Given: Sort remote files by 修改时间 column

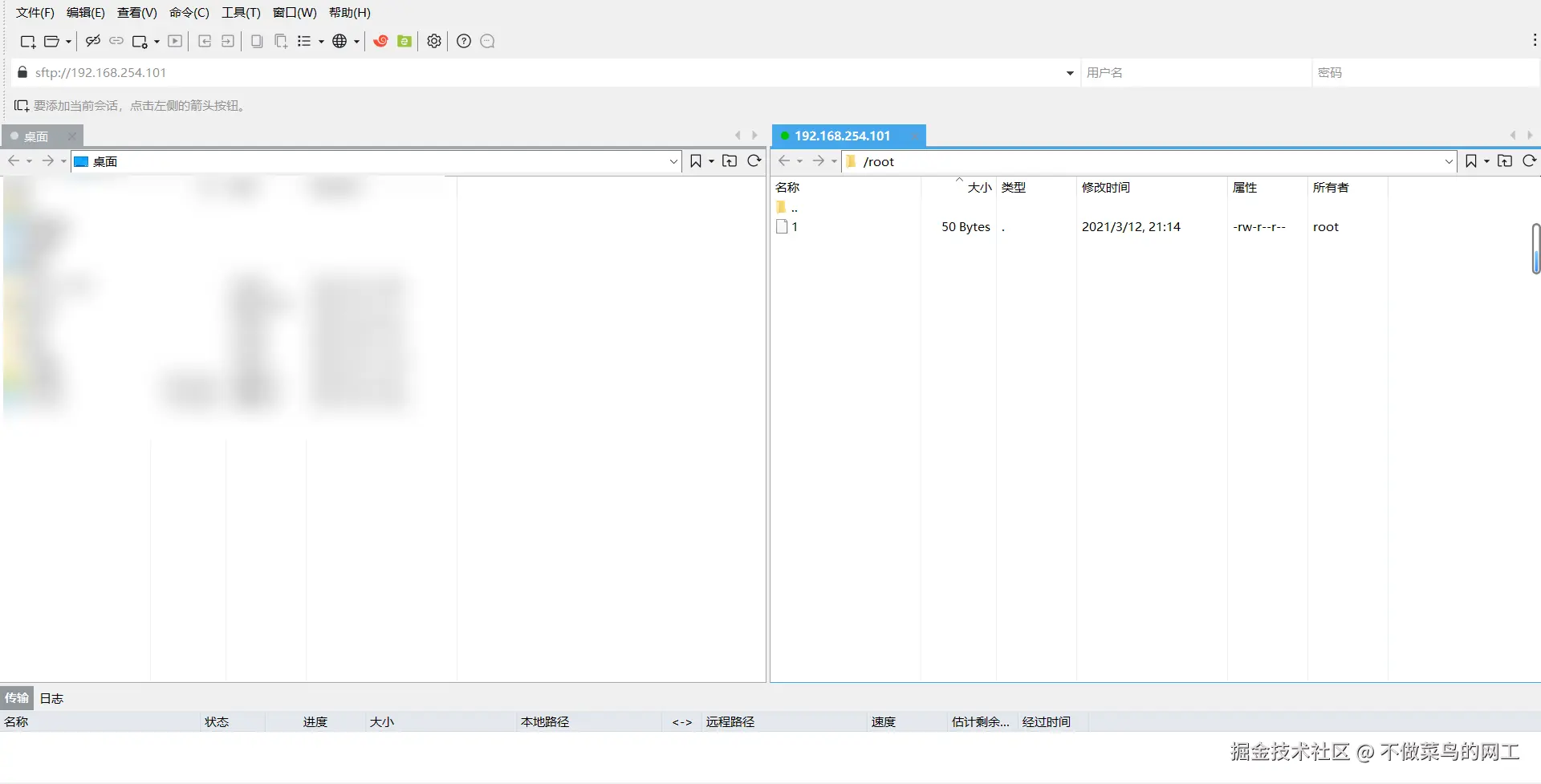Looking at the screenshot, I should point(1152,188).
